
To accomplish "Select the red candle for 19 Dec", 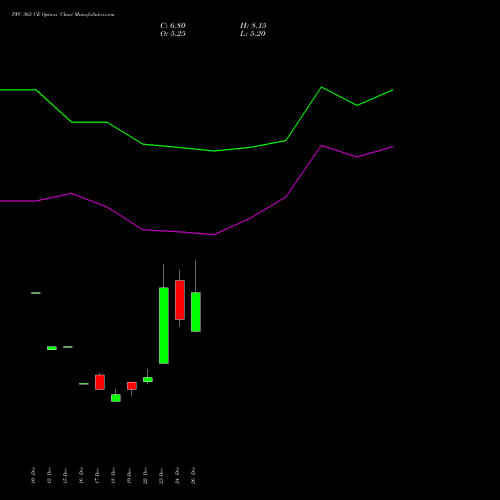I will (132, 386).
